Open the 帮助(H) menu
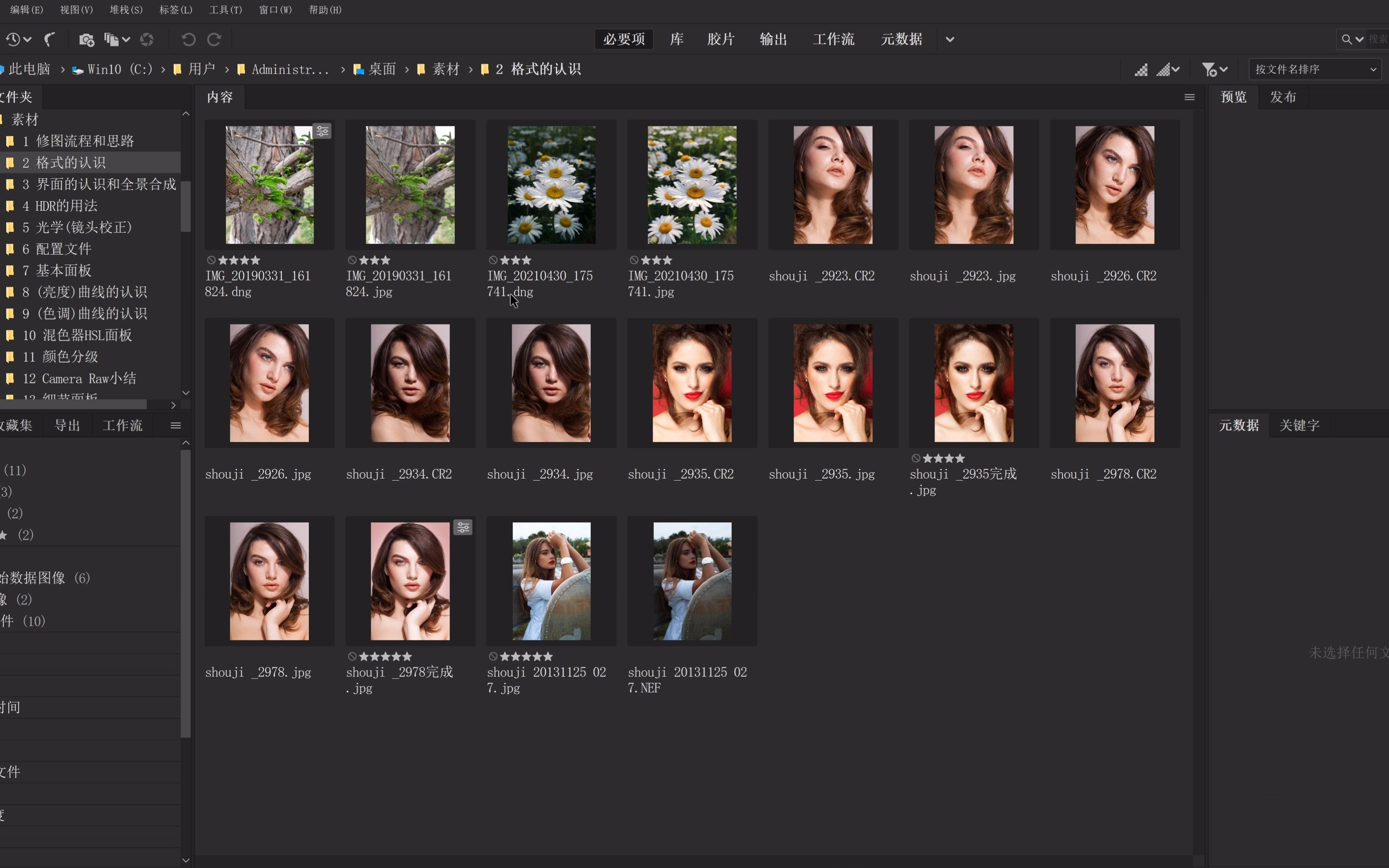 [x=325, y=10]
